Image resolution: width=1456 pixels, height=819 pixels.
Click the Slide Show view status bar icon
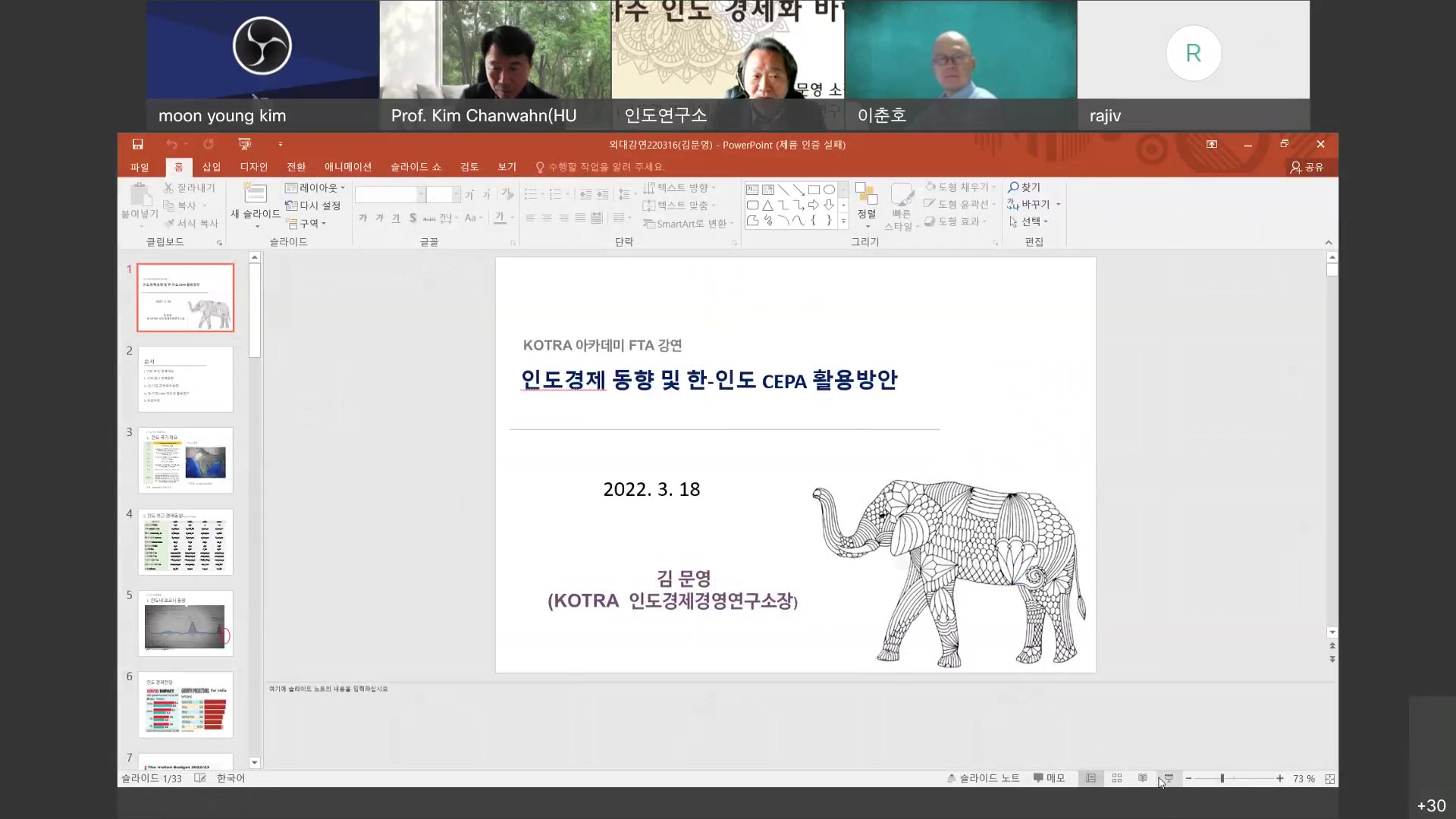[x=1169, y=778]
